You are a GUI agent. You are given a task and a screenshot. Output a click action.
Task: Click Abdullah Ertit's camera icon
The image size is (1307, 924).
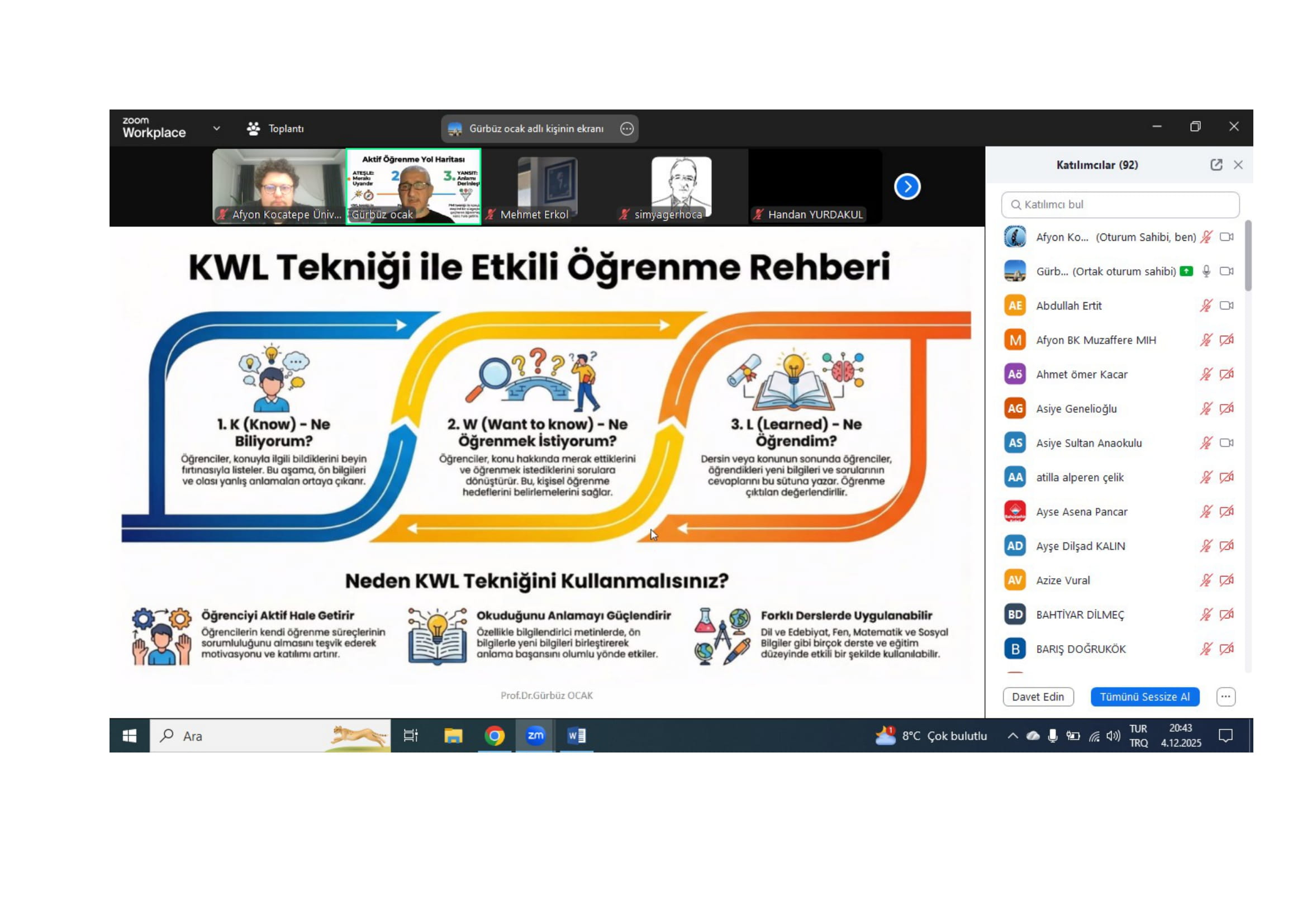click(x=1226, y=306)
